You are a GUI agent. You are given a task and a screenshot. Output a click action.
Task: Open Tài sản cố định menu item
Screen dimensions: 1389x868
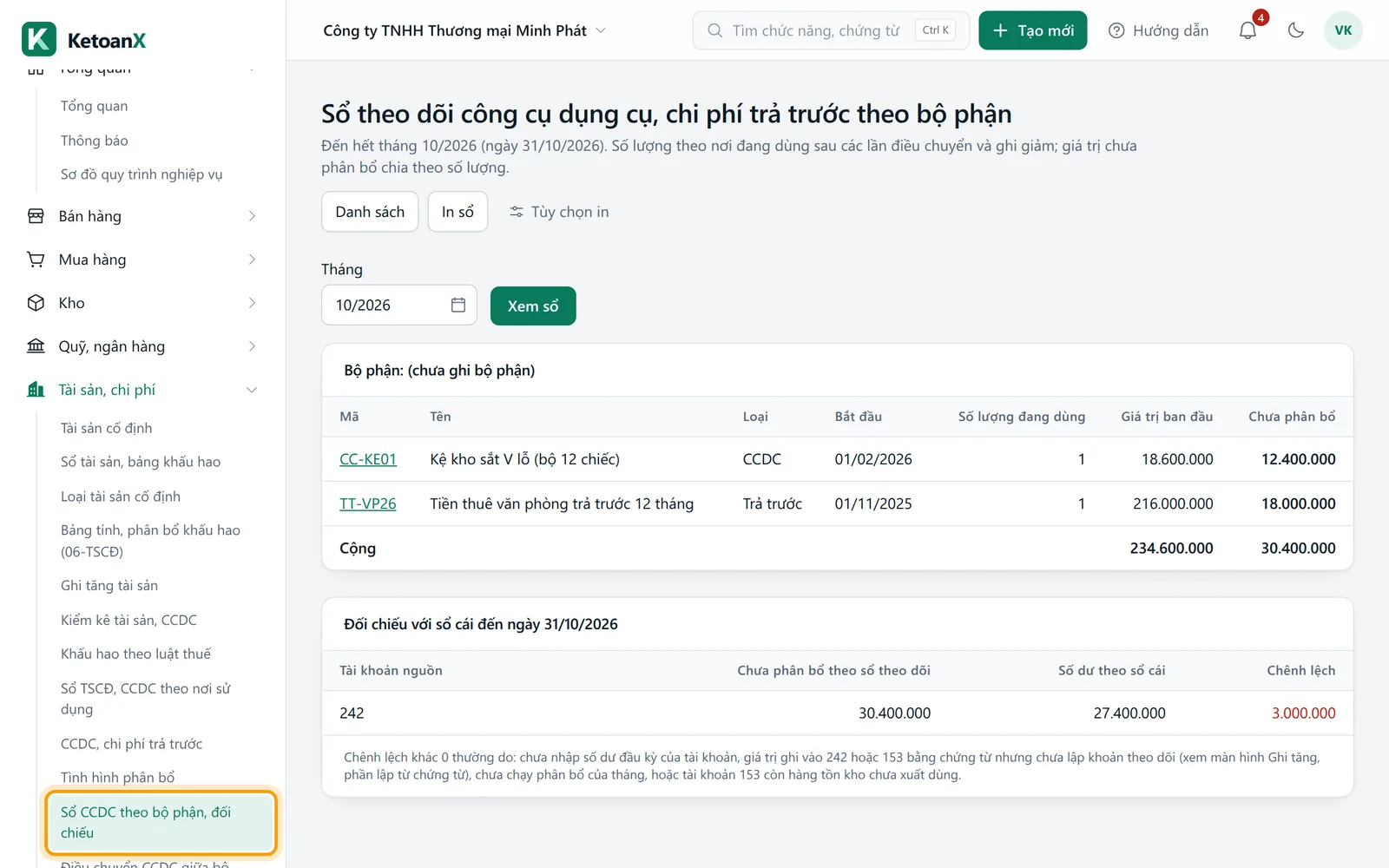tap(107, 428)
